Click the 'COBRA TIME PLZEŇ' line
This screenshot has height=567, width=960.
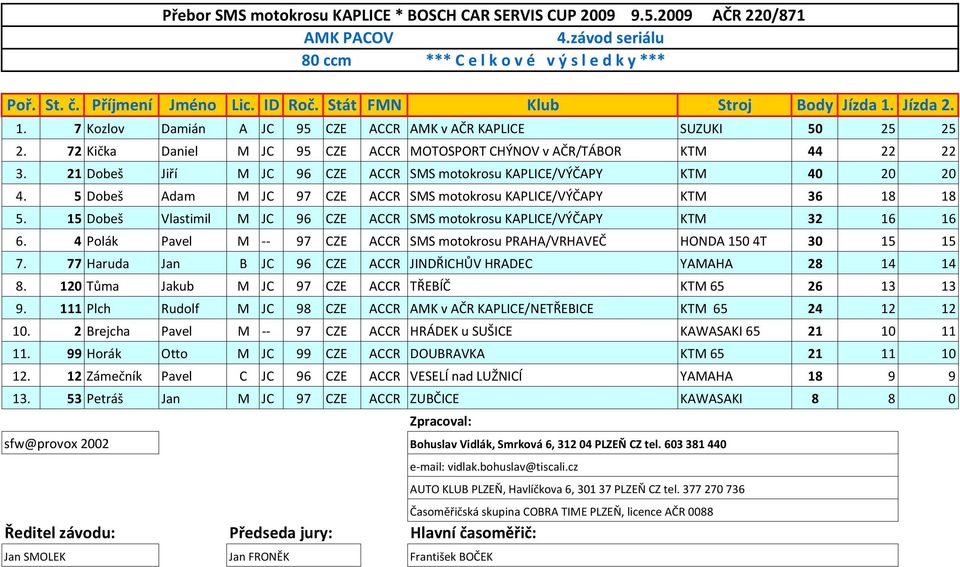pos(653,511)
